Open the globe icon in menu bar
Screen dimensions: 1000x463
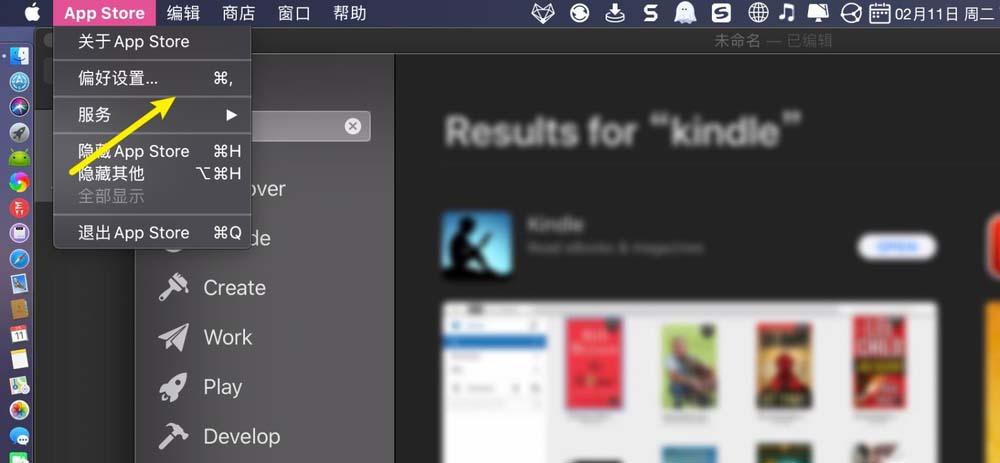pos(758,13)
